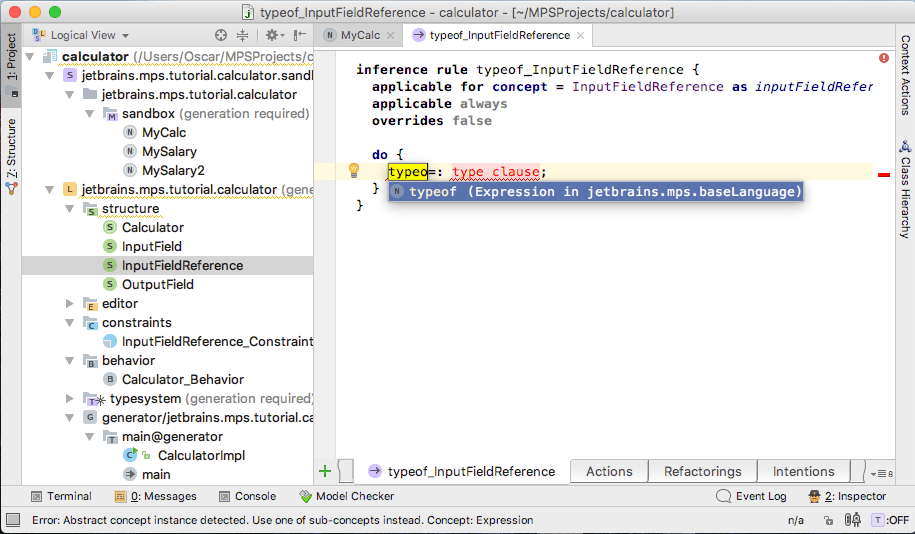This screenshot has height=534, width=915.
Task: Click the collapse all icon in Project panel
Action: [244, 35]
